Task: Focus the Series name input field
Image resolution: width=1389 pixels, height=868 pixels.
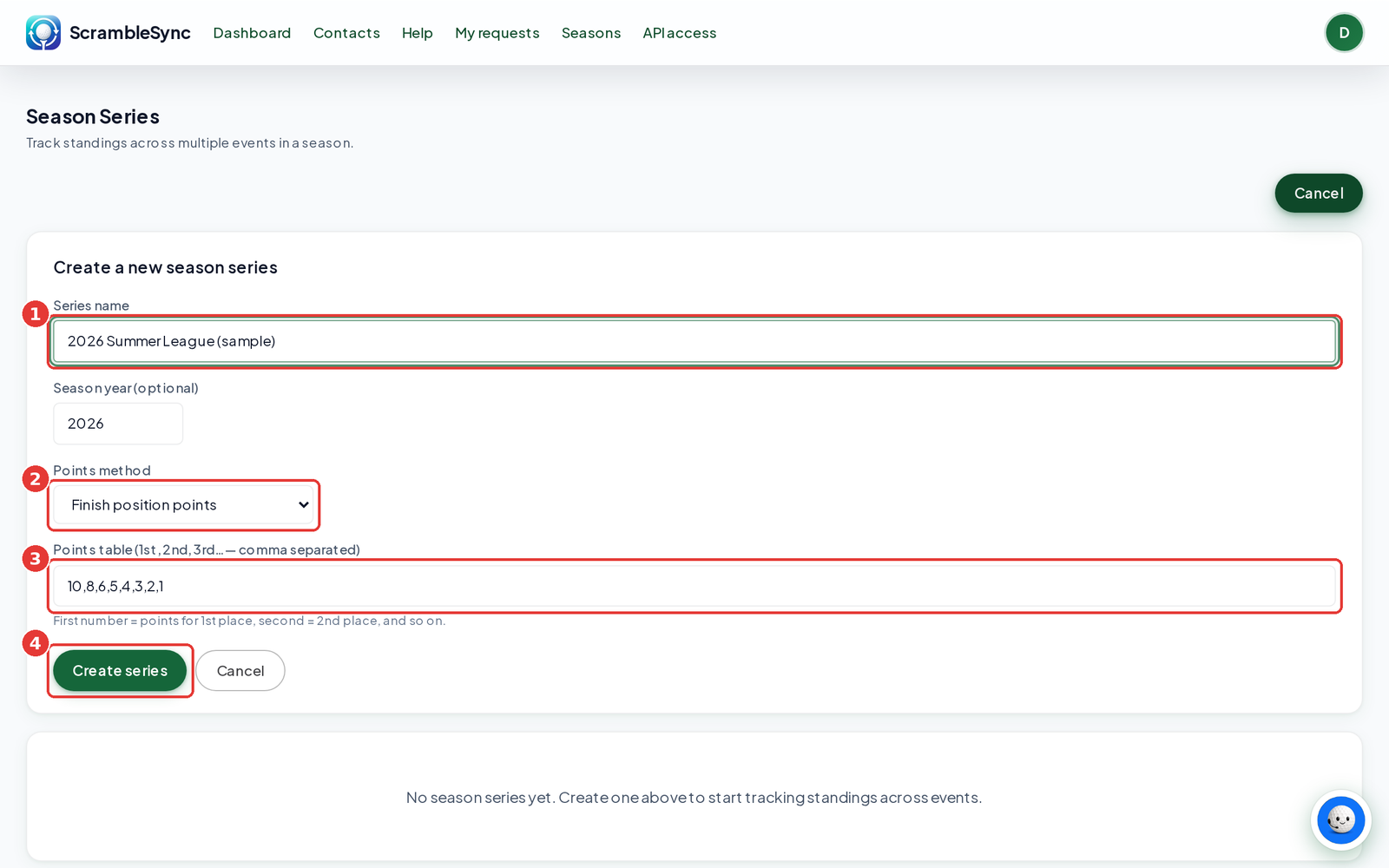Action: pos(694,341)
